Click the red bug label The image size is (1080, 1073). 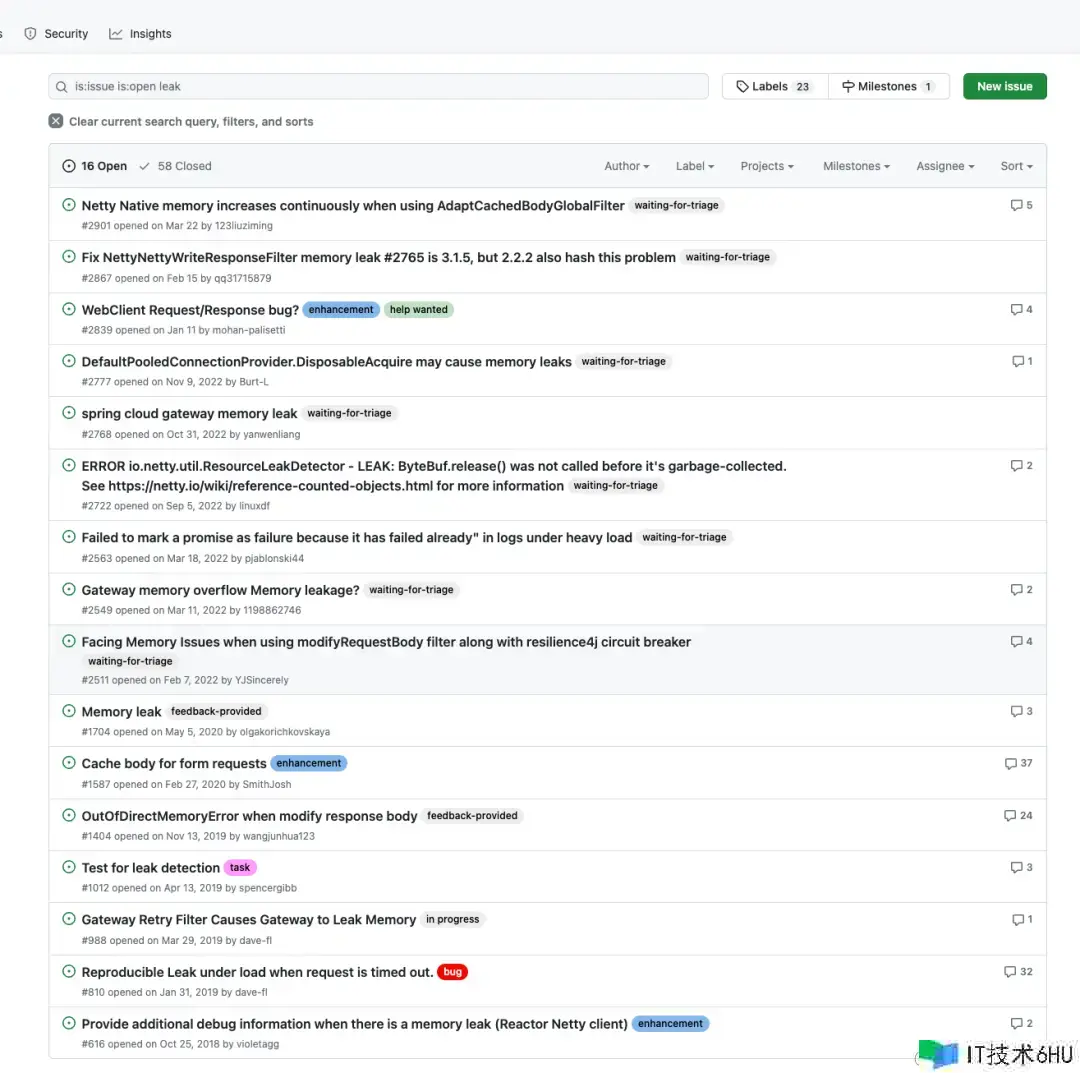click(453, 972)
